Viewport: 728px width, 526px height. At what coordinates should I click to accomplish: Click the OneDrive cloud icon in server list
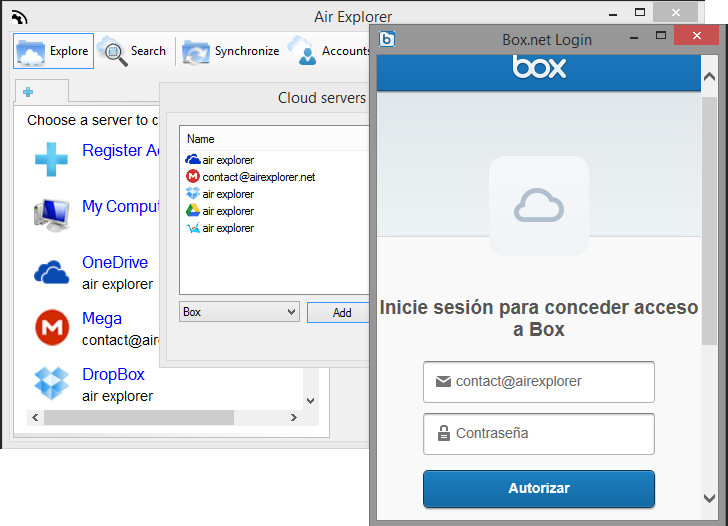(52, 272)
